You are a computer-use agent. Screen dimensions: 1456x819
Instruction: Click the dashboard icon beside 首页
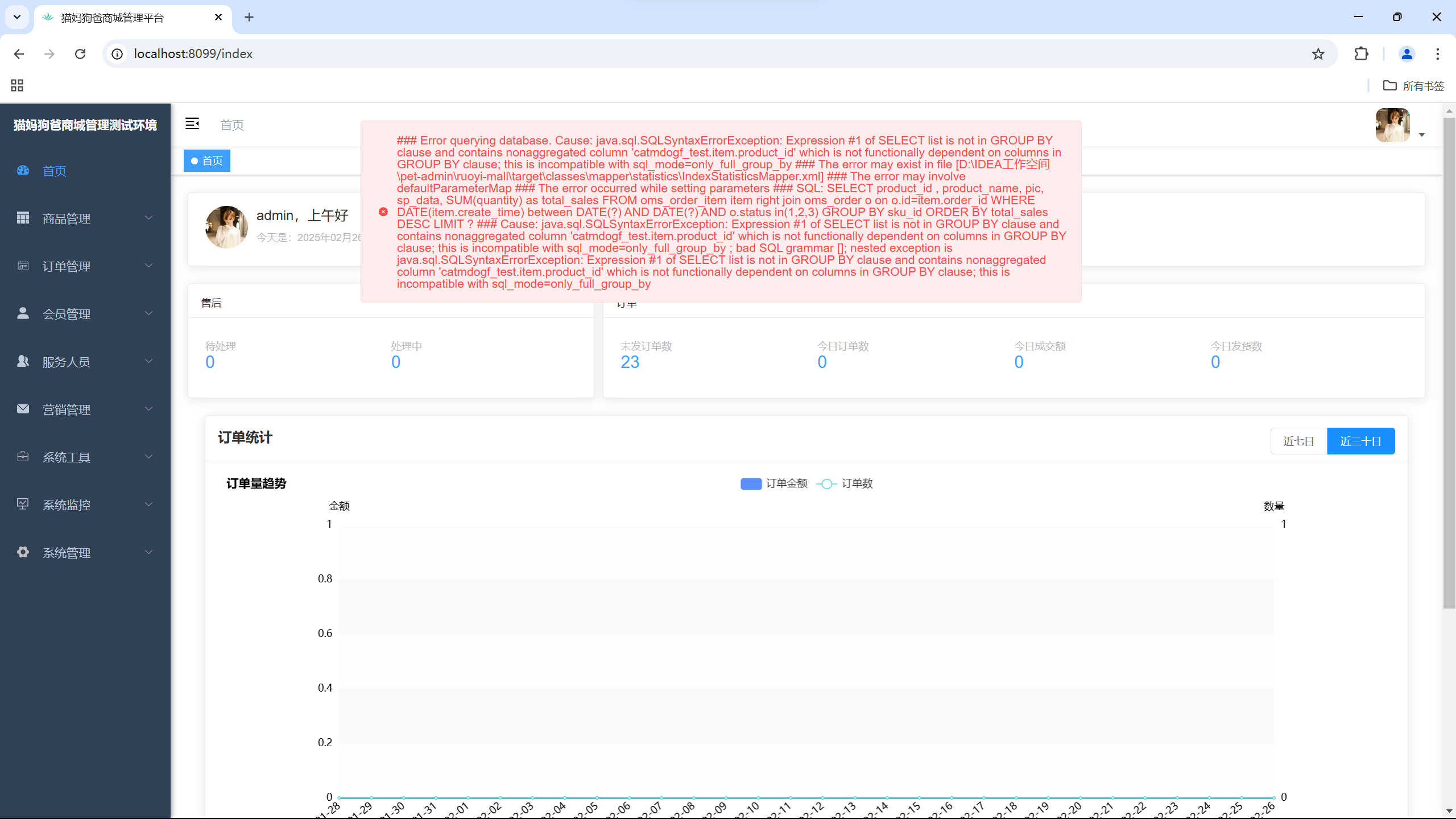click(23, 170)
